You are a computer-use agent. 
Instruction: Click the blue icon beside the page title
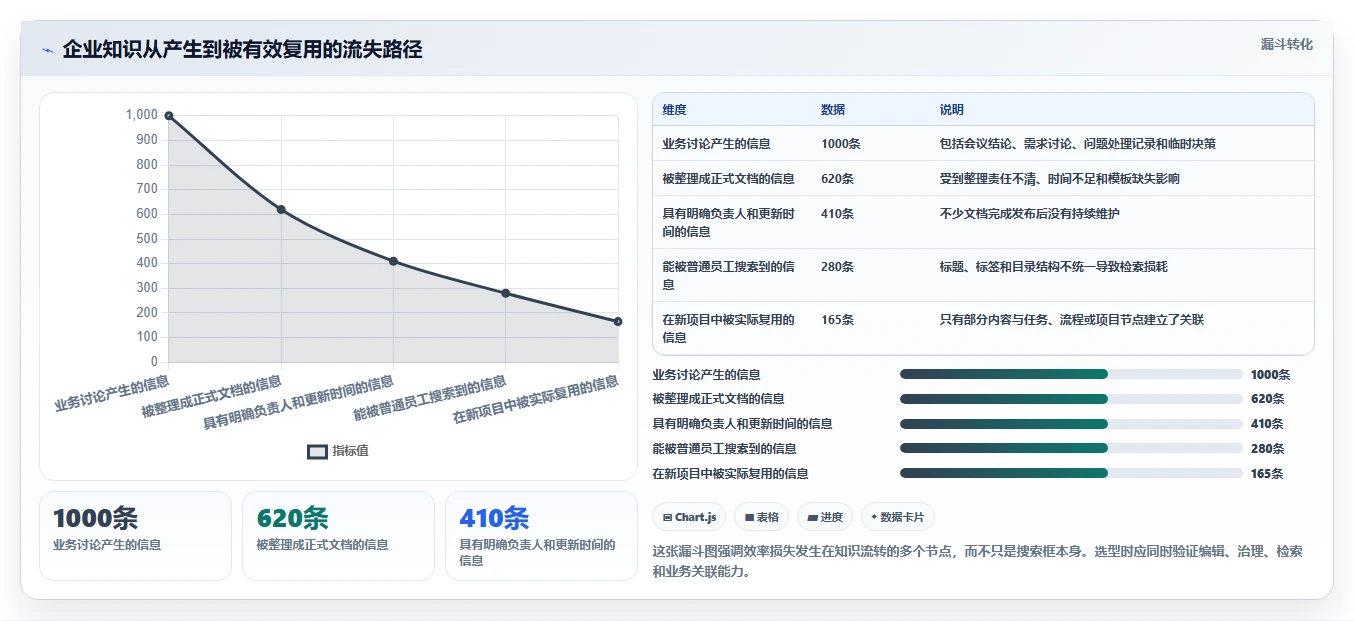point(47,50)
